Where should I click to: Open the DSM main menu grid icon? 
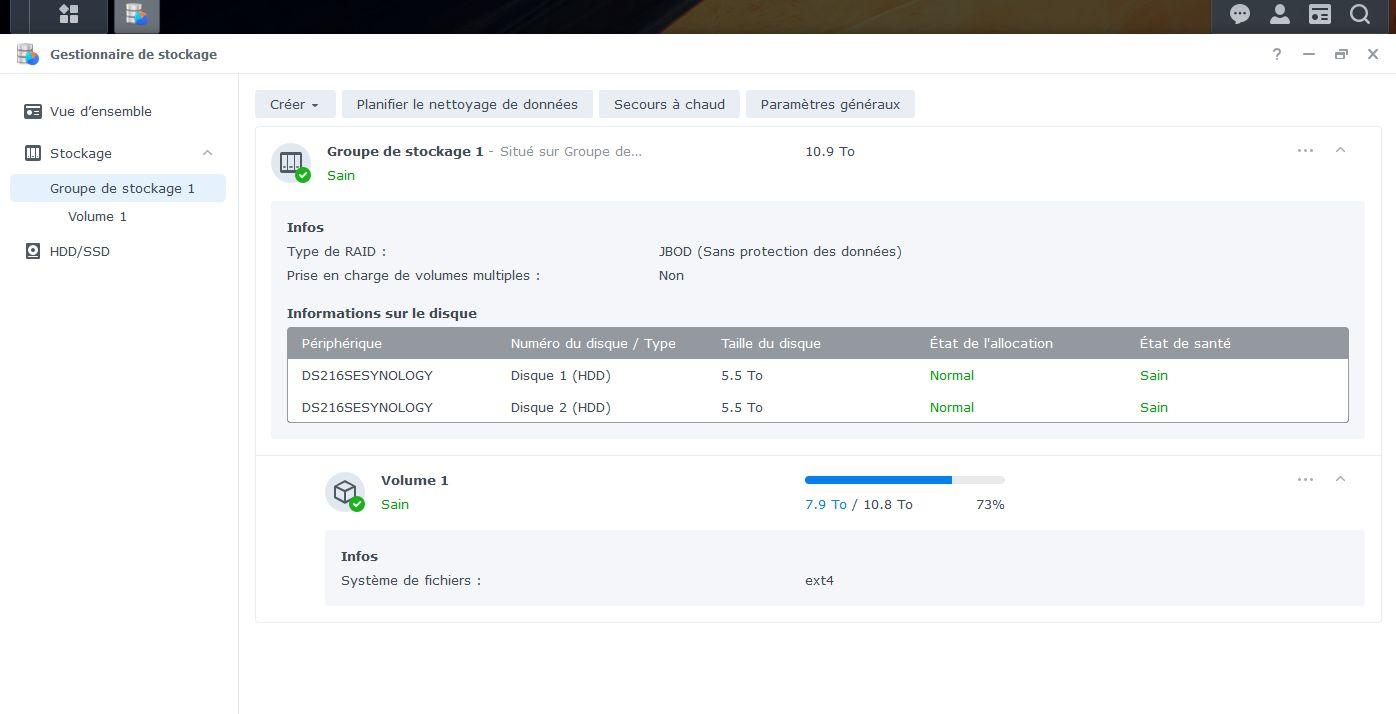click(x=69, y=14)
